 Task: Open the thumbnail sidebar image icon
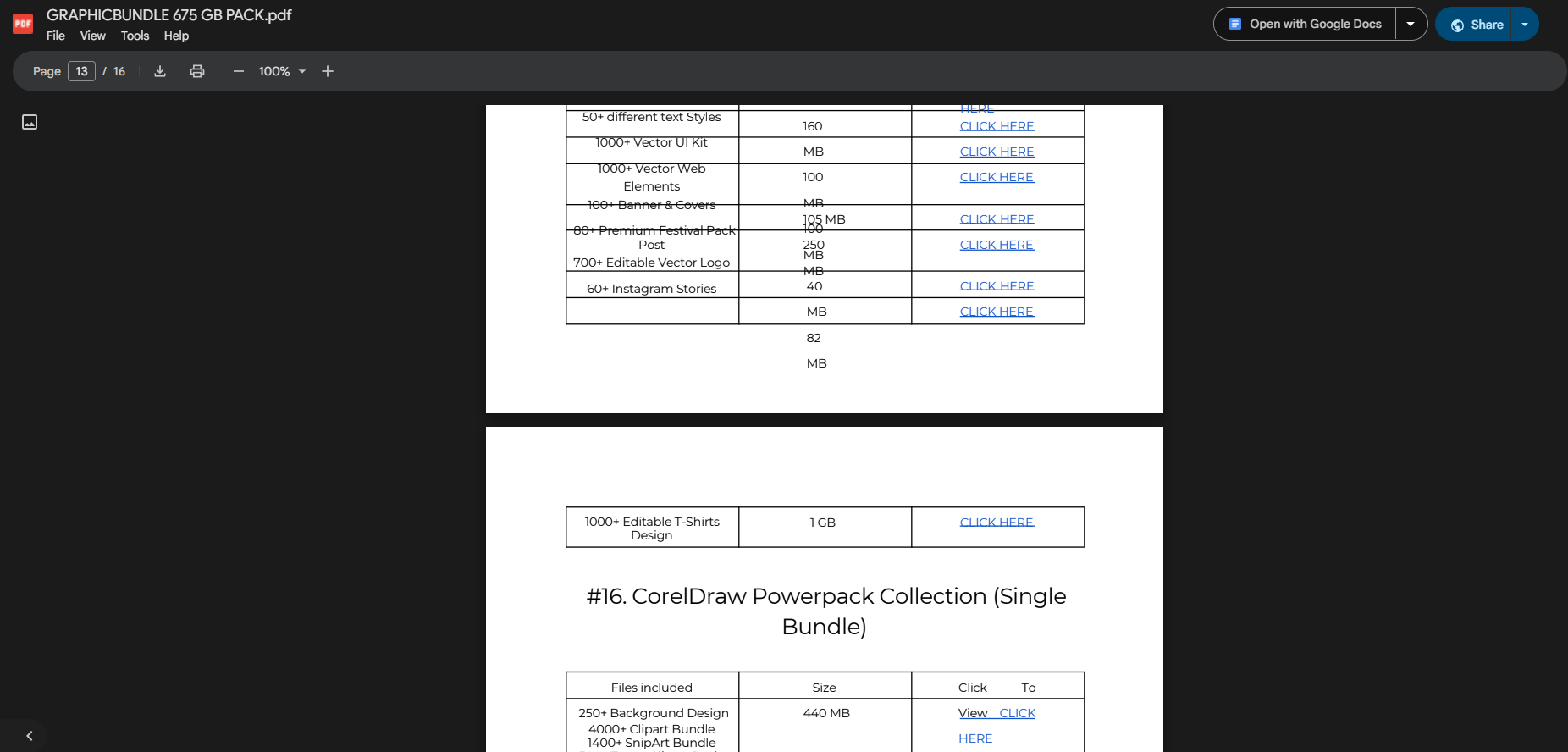tap(30, 122)
